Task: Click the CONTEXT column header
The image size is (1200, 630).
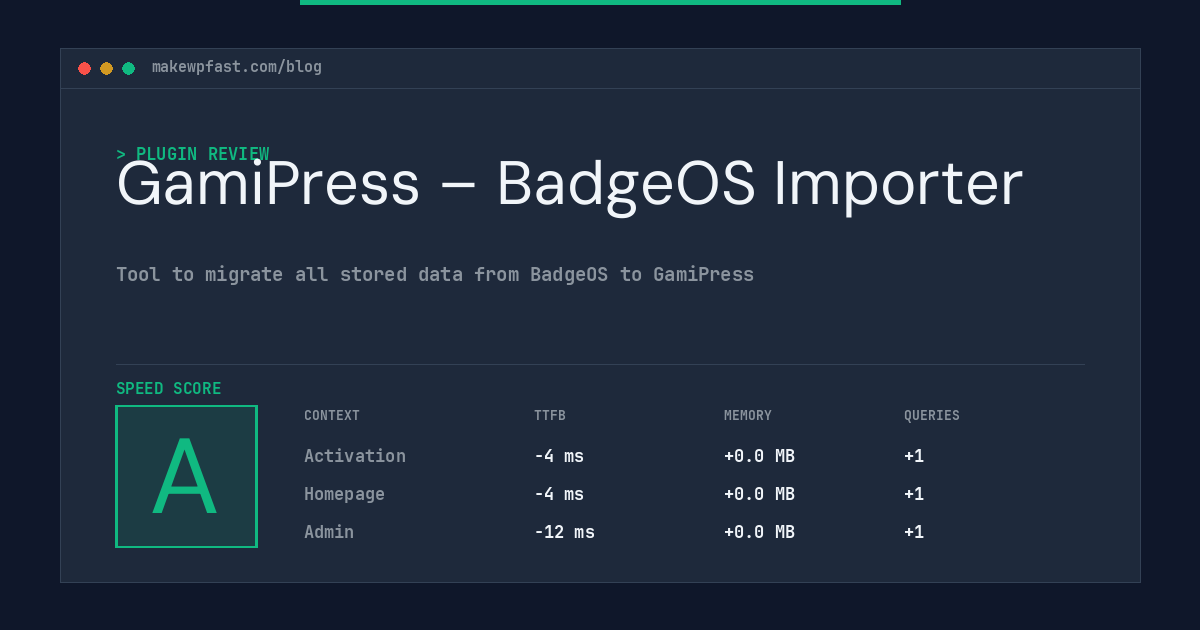Action: 332,416
